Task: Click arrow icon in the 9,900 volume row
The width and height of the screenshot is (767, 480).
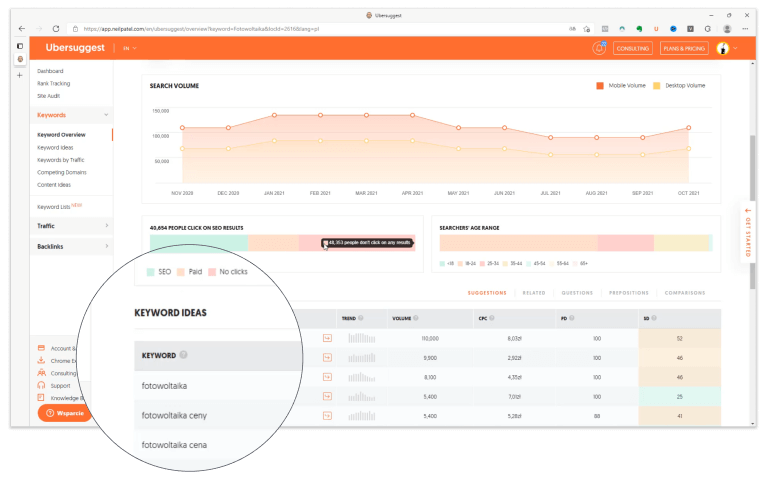Action: 327,358
